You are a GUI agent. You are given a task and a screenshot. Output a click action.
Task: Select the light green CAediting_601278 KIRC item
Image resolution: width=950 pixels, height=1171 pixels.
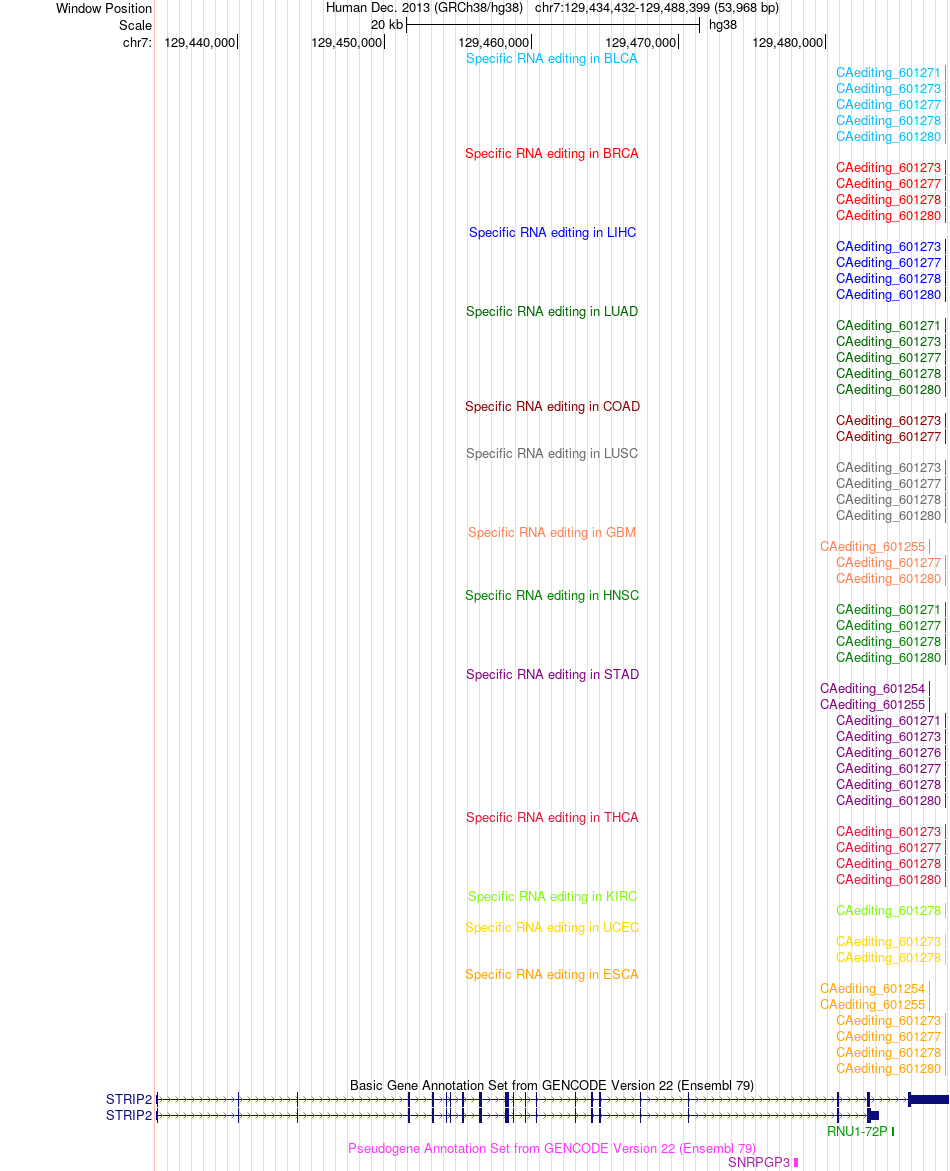(x=888, y=911)
